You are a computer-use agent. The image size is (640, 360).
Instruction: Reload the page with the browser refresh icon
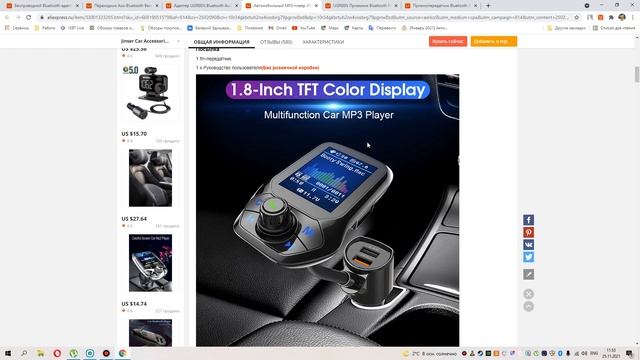tap(29, 18)
